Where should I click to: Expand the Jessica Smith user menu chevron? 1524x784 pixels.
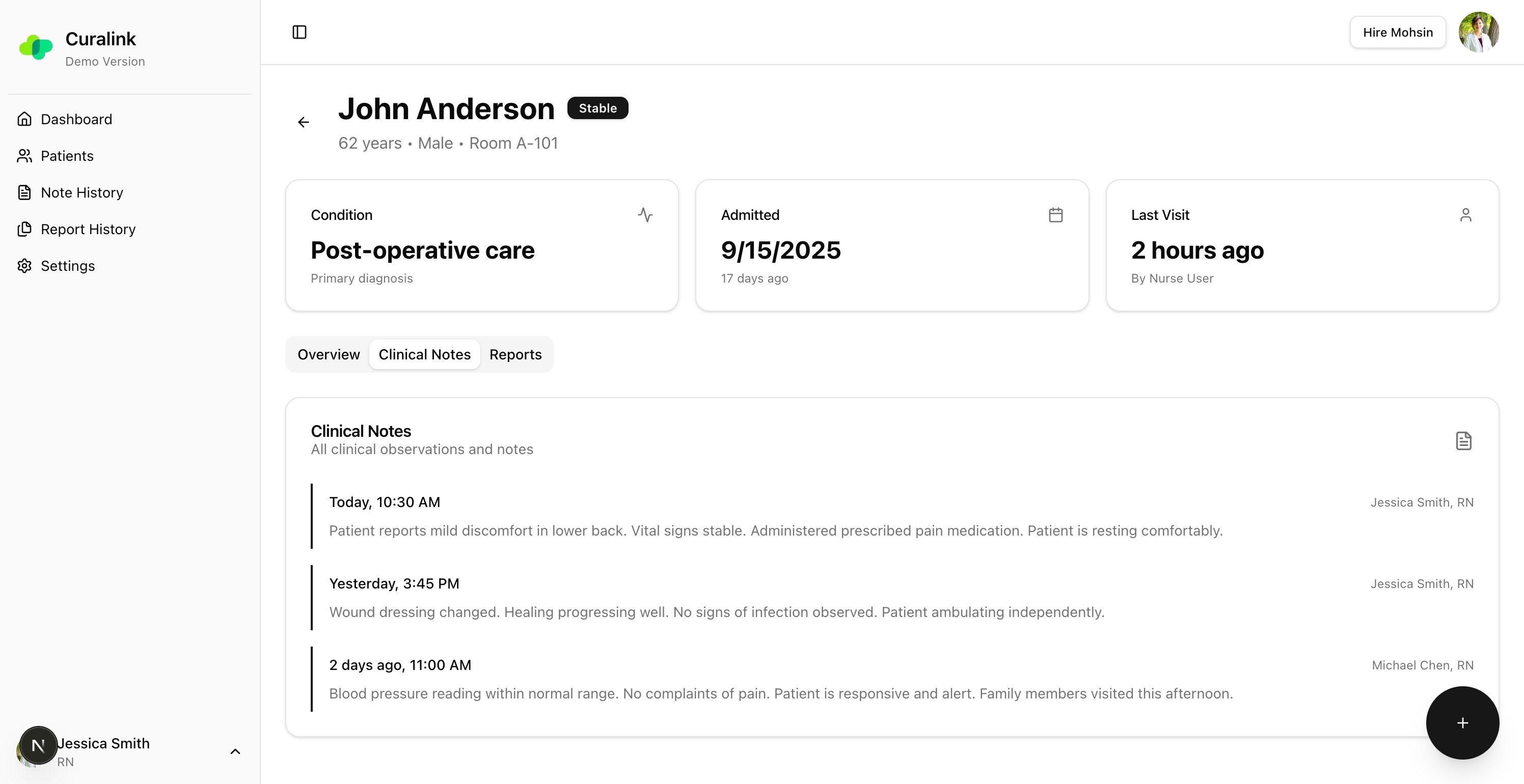235,751
